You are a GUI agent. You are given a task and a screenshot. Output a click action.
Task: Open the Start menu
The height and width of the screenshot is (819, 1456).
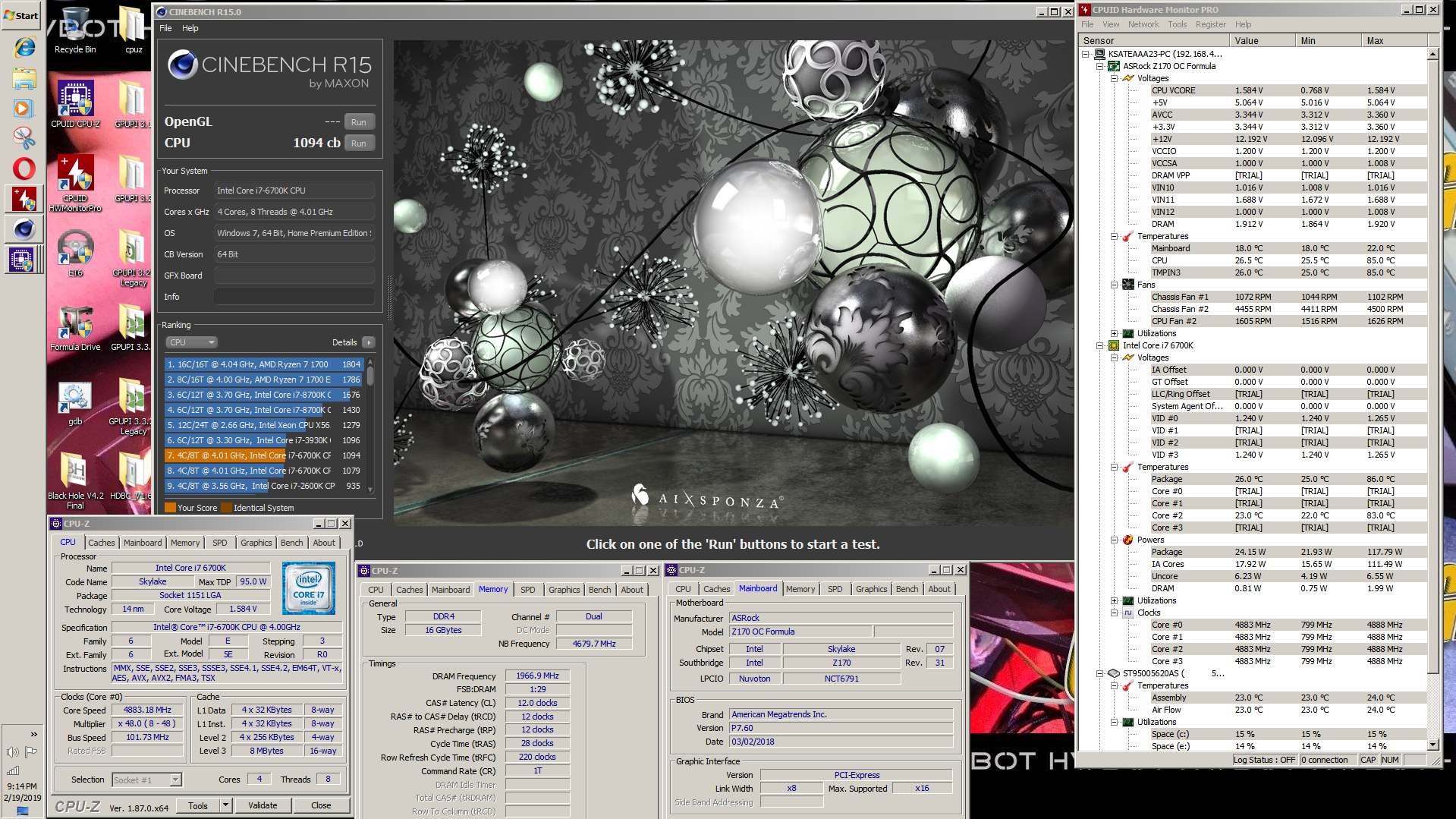click(x=23, y=15)
